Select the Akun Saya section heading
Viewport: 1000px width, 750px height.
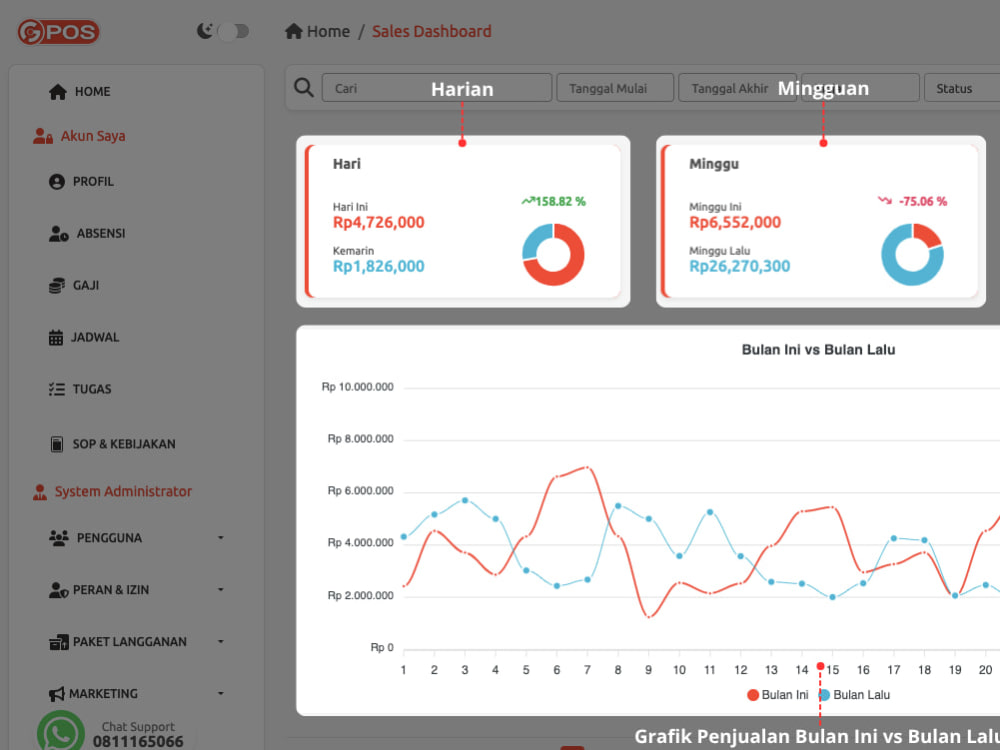point(93,136)
